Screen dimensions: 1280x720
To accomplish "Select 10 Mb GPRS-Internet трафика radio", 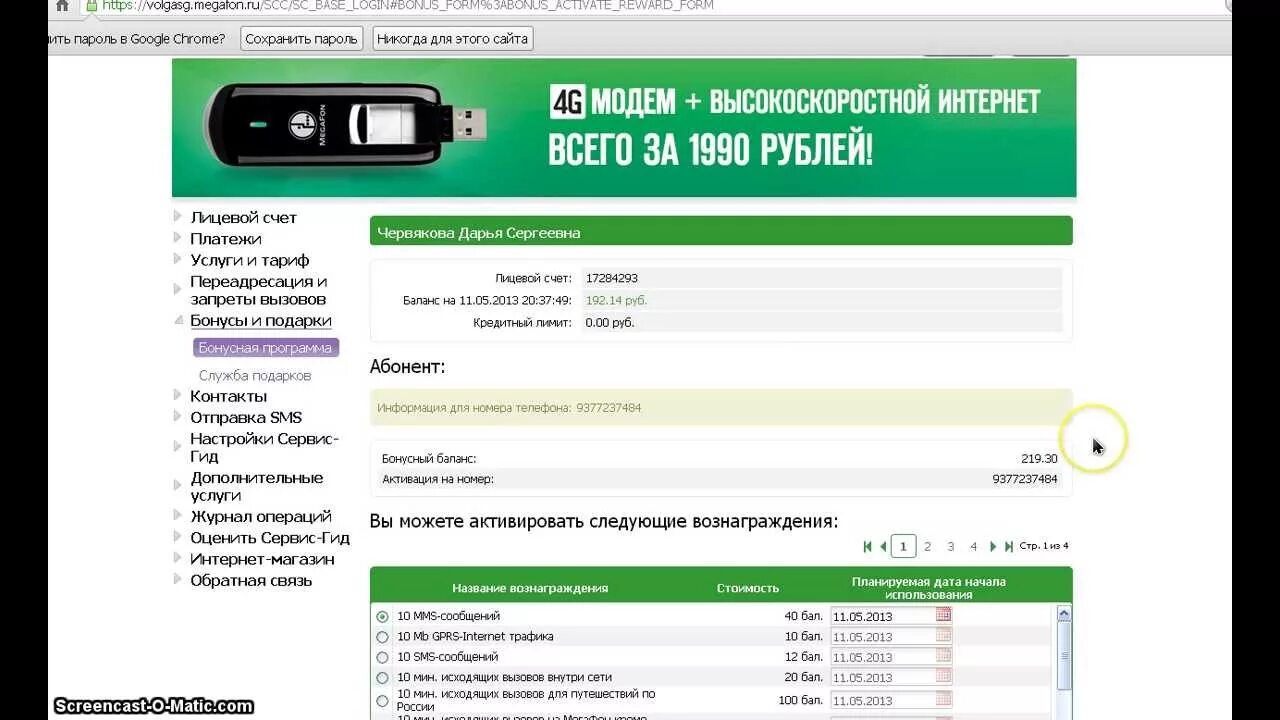I will (382, 637).
